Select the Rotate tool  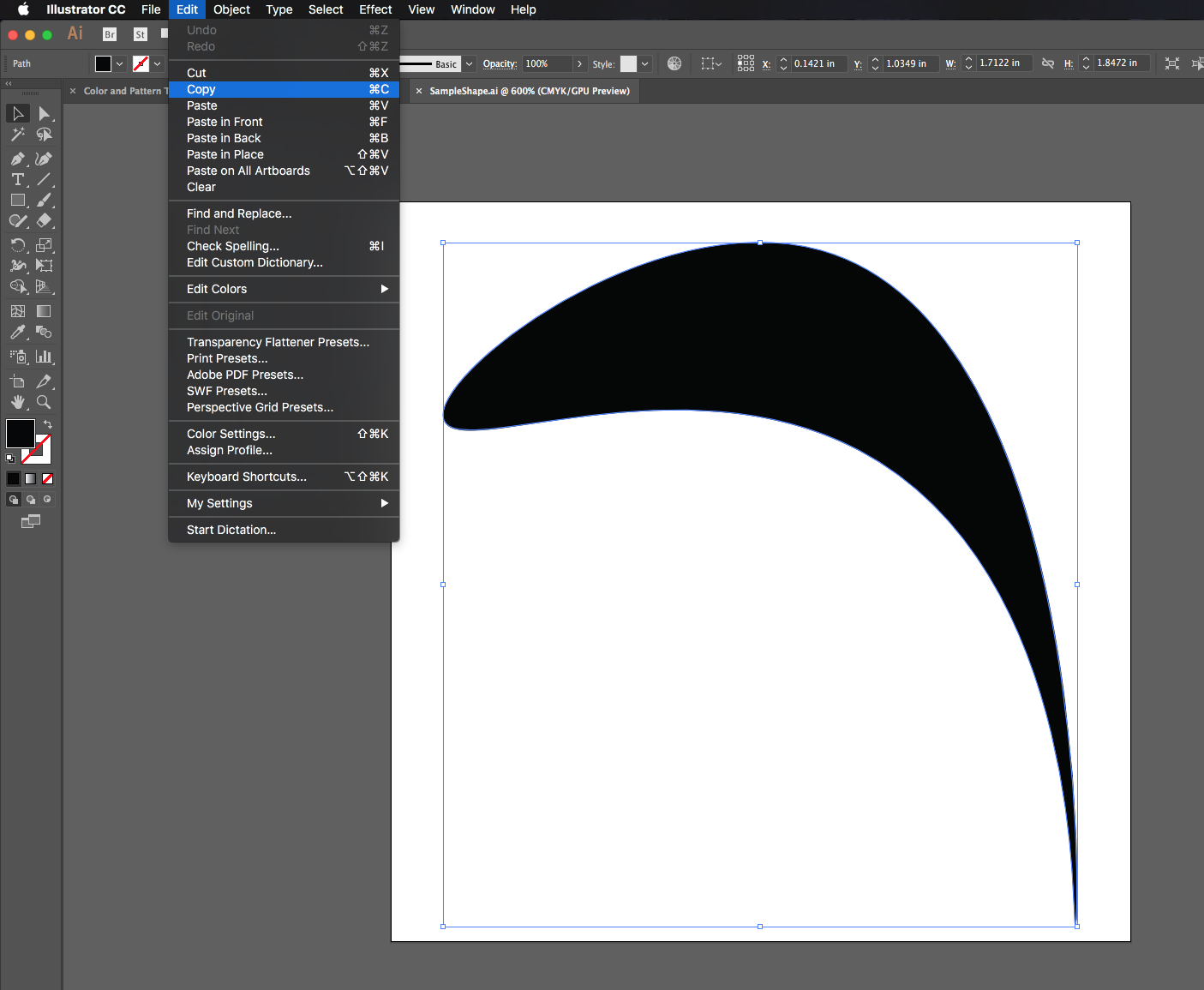click(17, 245)
